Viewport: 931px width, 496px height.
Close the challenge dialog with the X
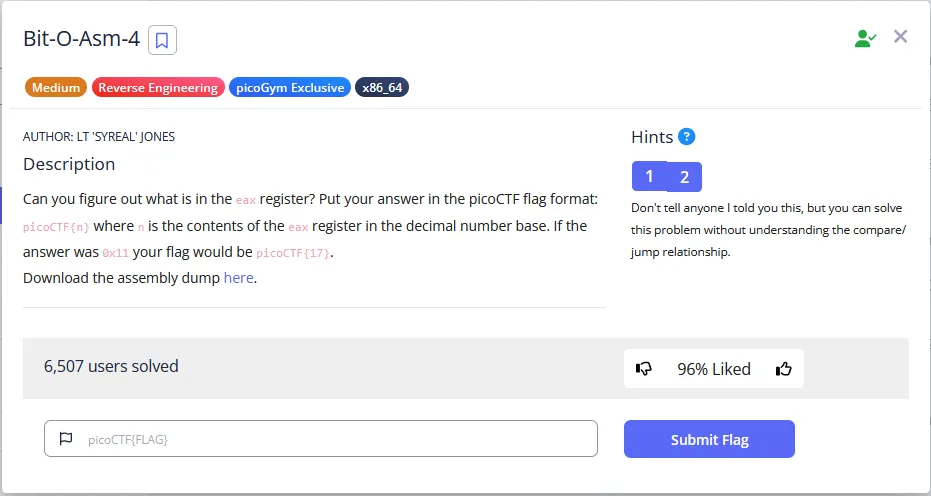coord(900,37)
